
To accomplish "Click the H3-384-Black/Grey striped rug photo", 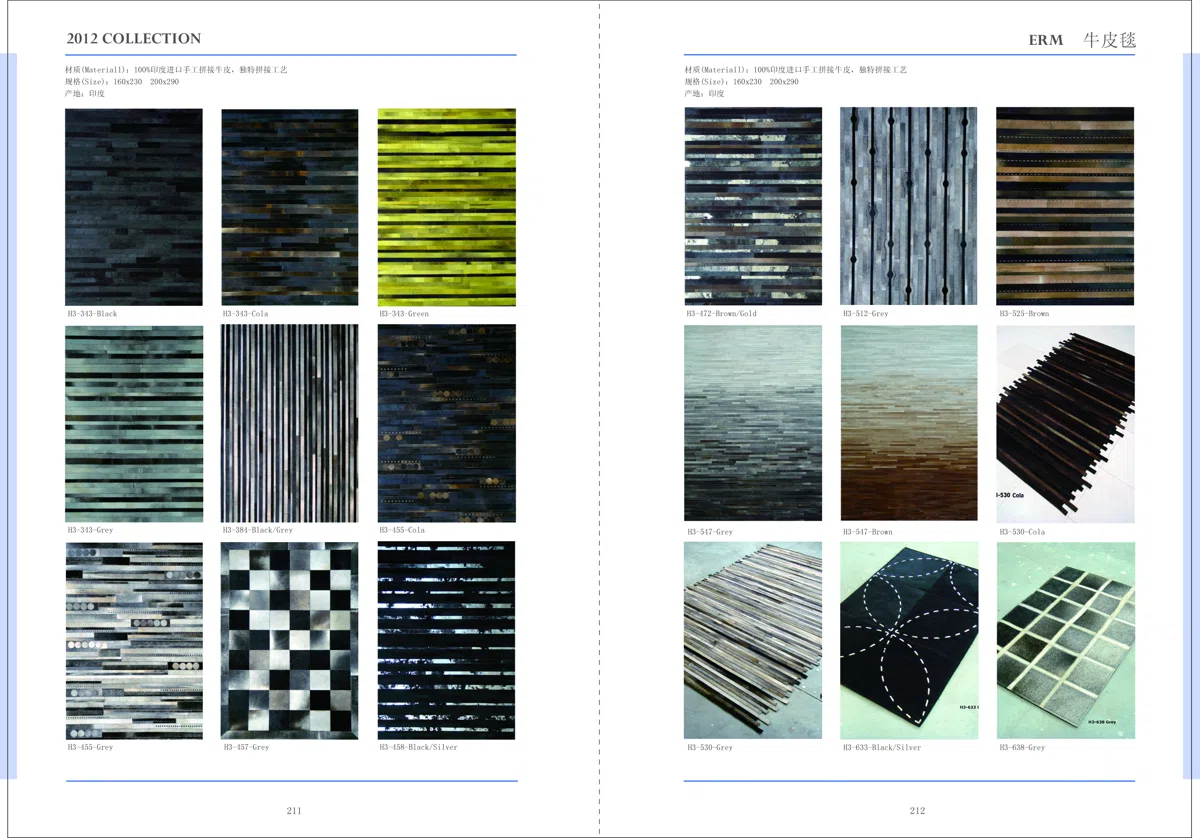I will pyautogui.click(x=290, y=424).
